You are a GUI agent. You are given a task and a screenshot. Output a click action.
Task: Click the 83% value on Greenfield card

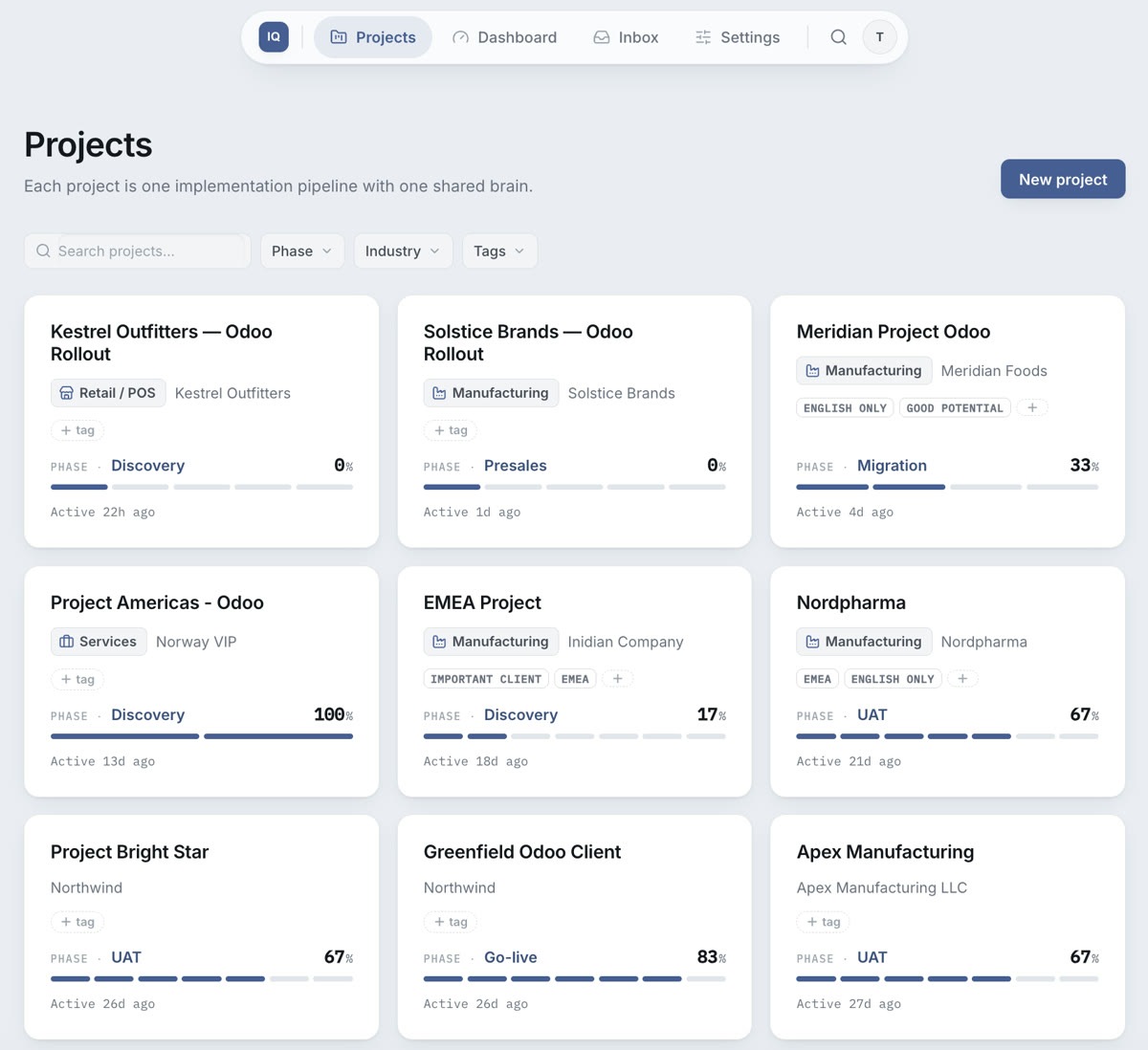coord(712,957)
